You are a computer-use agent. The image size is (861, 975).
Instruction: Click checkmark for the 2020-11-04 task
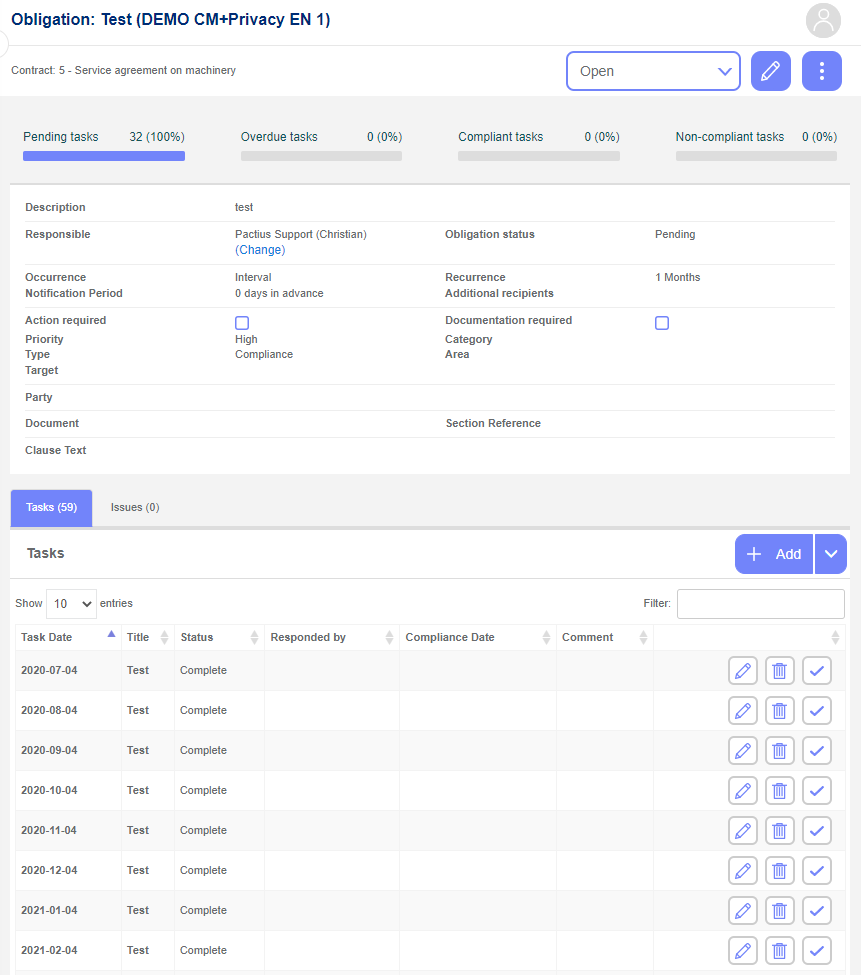pyautogui.click(x=817, y=830)
